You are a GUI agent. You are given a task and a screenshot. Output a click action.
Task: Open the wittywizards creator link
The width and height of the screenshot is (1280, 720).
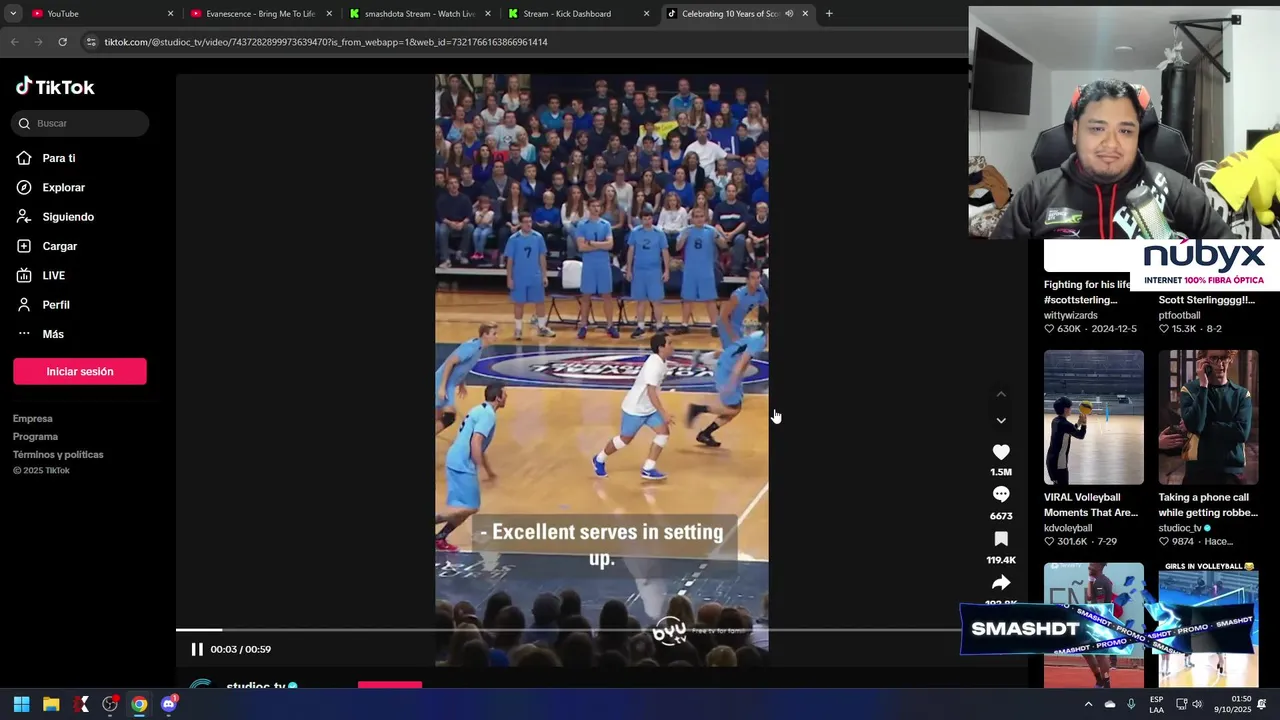pos(1071,315)
